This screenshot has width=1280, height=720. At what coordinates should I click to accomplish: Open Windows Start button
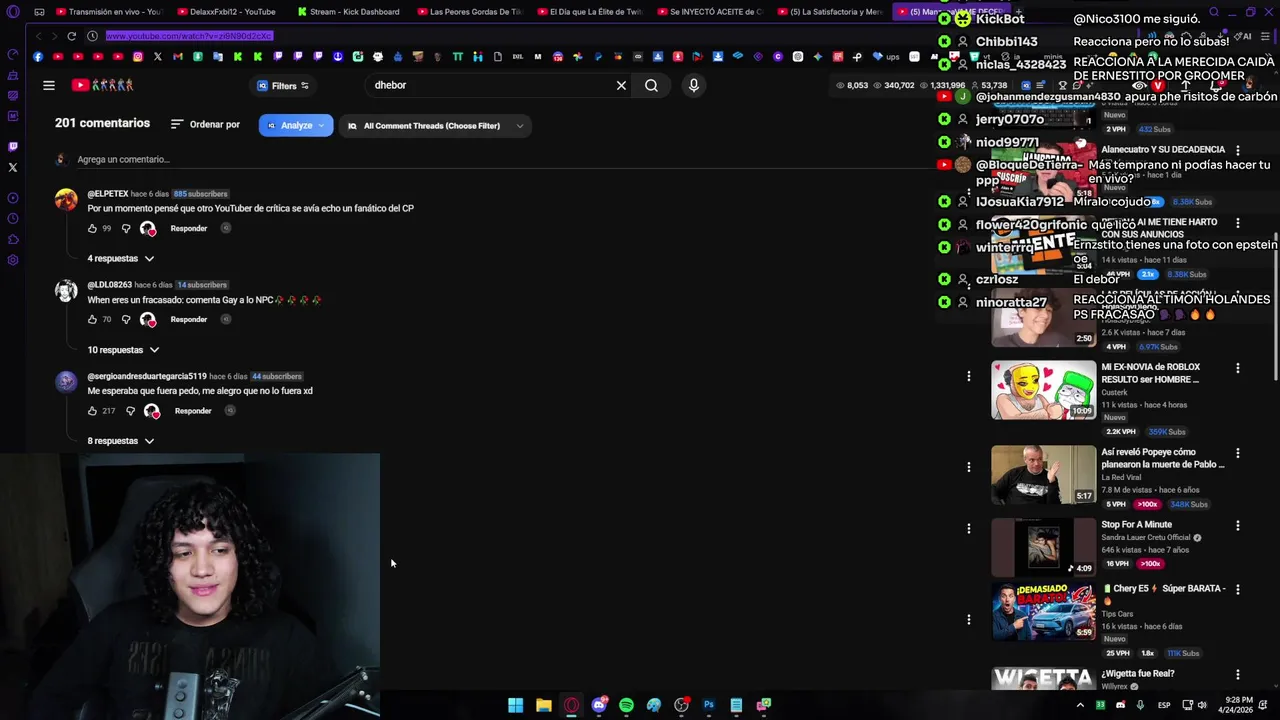(515, 705)
